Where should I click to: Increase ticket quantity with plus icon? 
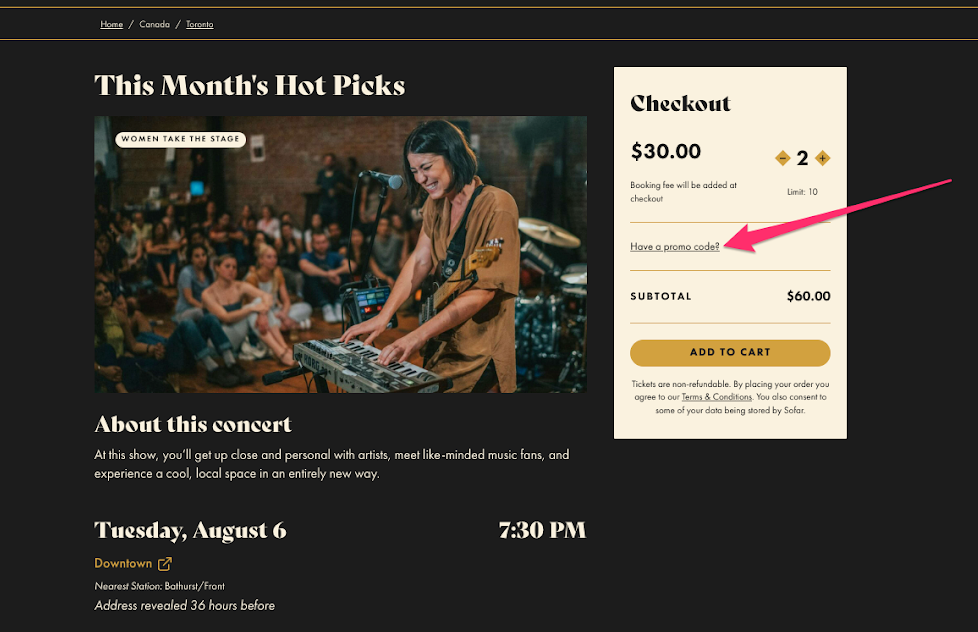823,158
